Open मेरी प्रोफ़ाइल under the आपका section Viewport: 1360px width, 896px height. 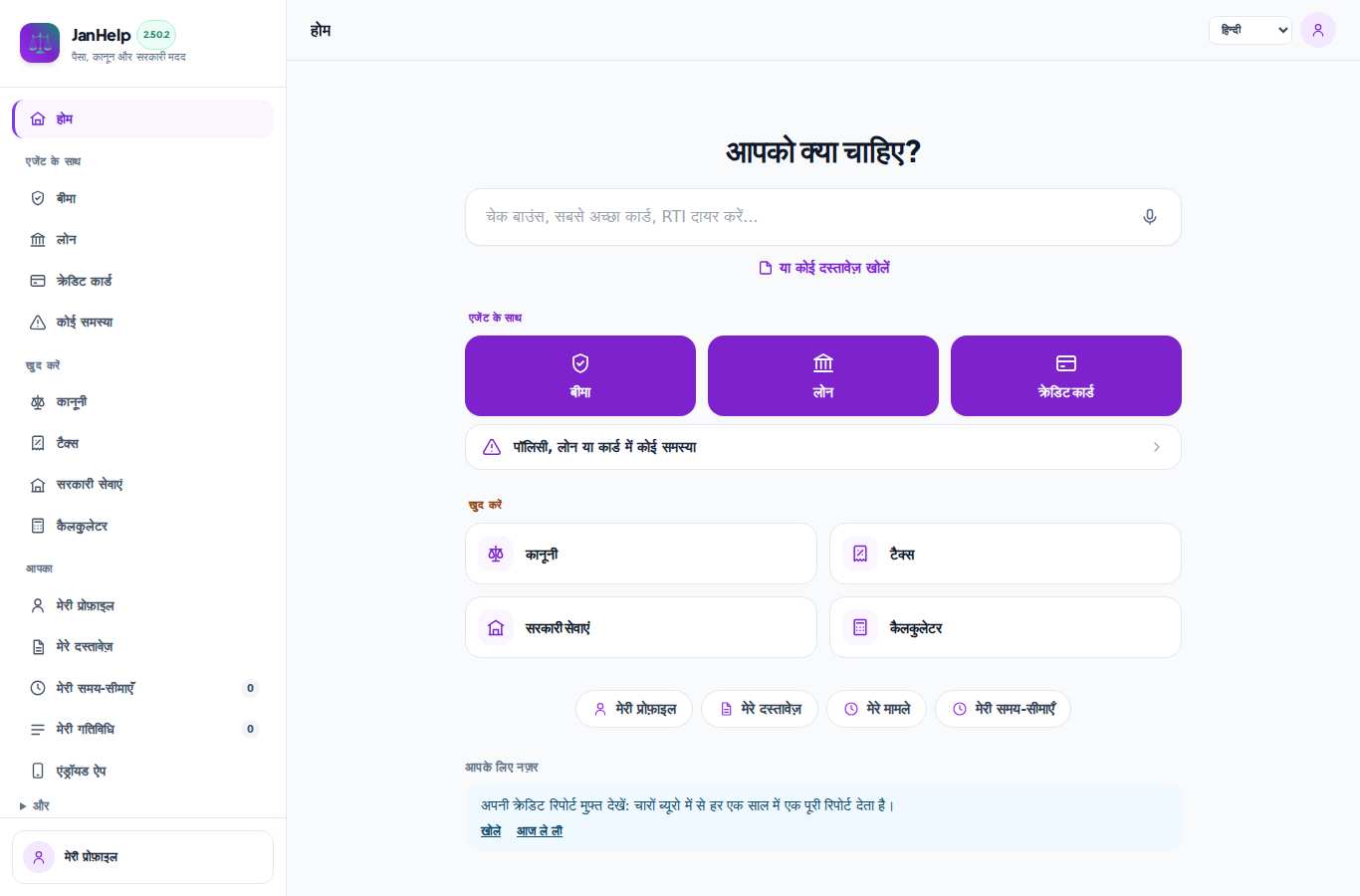tap(142, 605)
